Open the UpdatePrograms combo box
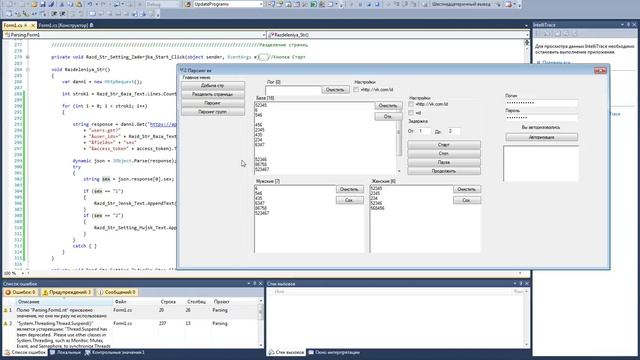Image resolution: width=640 pixels, height=360 pixels. pyautogui.click(x=261, y=4)
